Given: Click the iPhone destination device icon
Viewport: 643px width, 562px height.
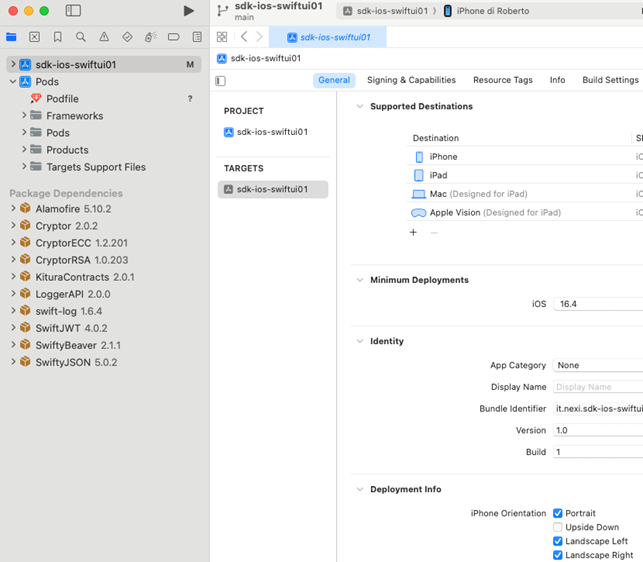Looking at the screenshot, I should (x=419, y=157).
